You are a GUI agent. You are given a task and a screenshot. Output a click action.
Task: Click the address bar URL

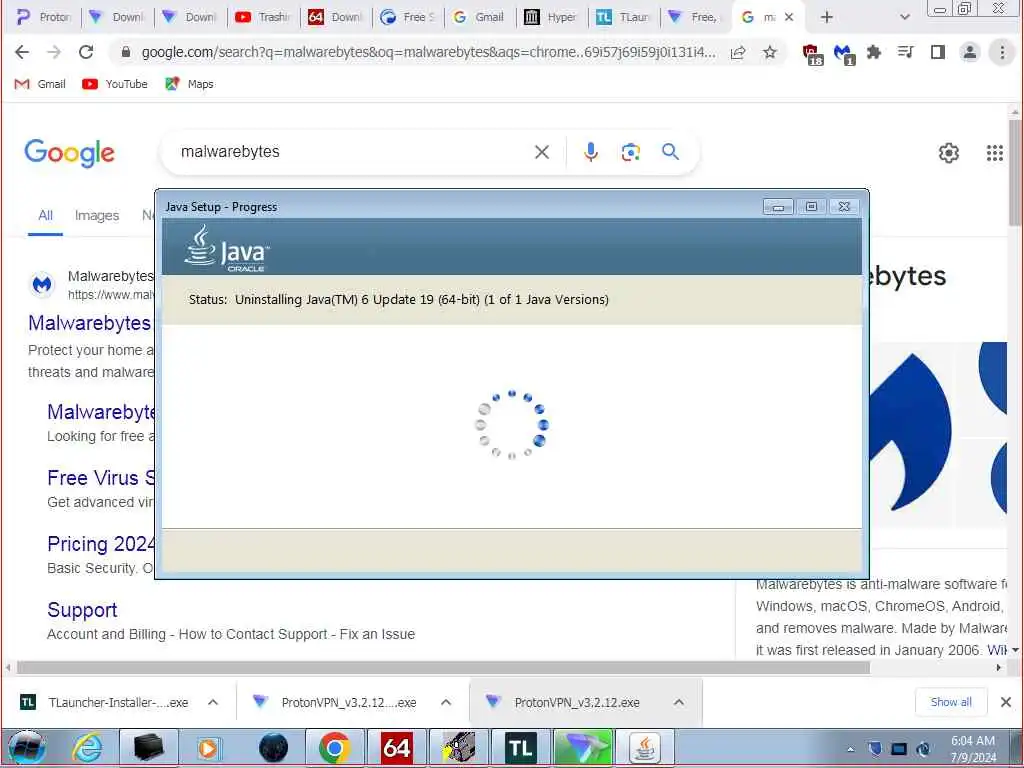tap(428, 52)
